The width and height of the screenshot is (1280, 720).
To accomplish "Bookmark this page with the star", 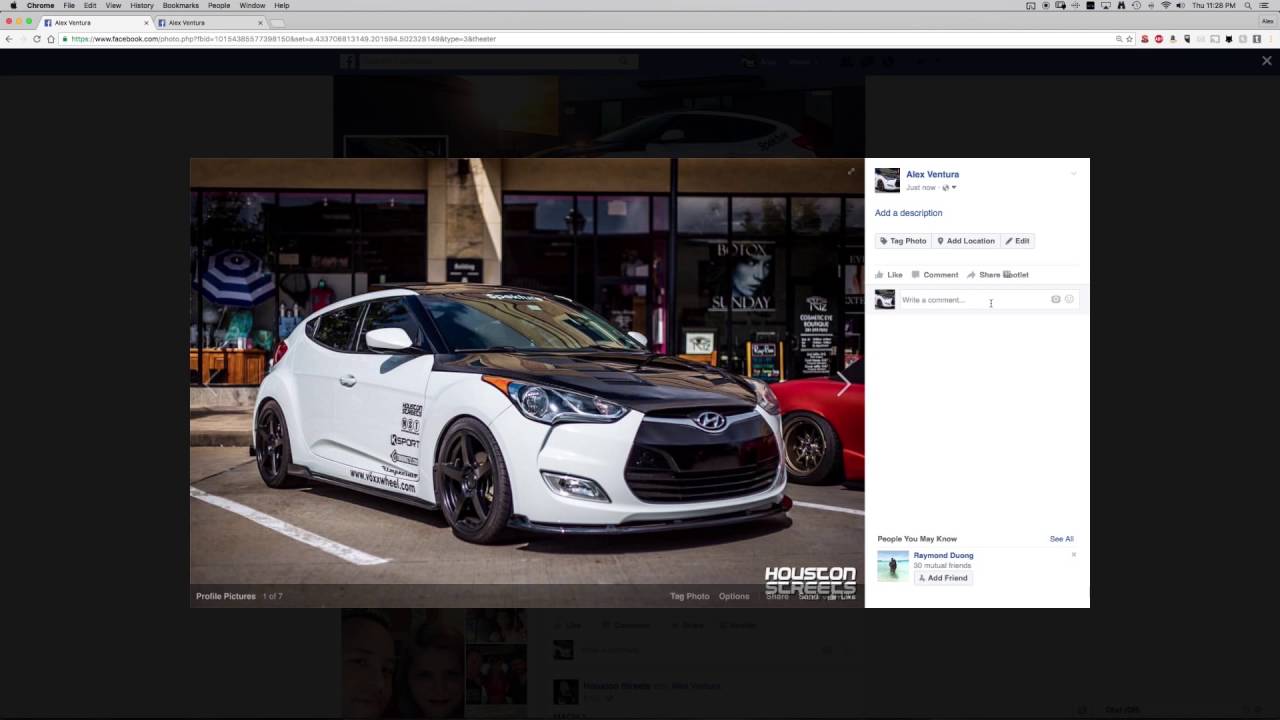I will click(x=1129, y=39).
